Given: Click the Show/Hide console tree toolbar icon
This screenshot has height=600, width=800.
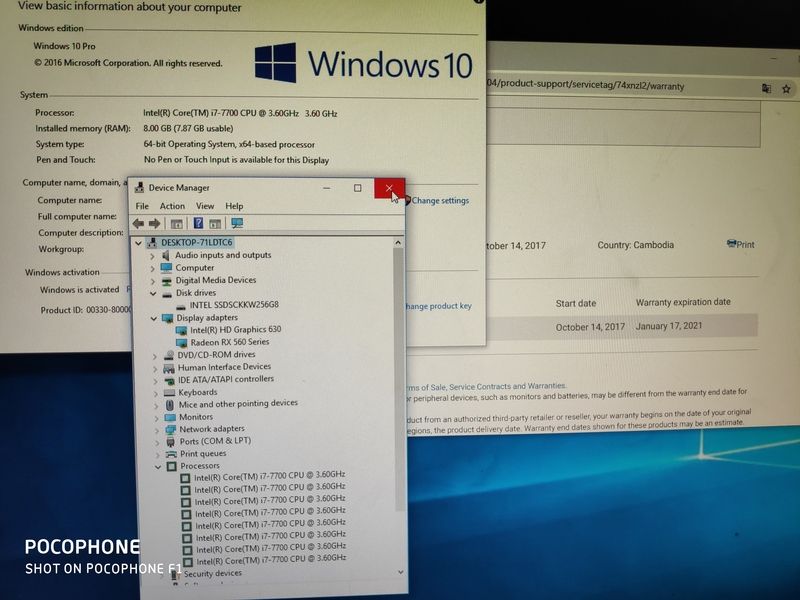Looking at the screenshot, I should (177, 223).
